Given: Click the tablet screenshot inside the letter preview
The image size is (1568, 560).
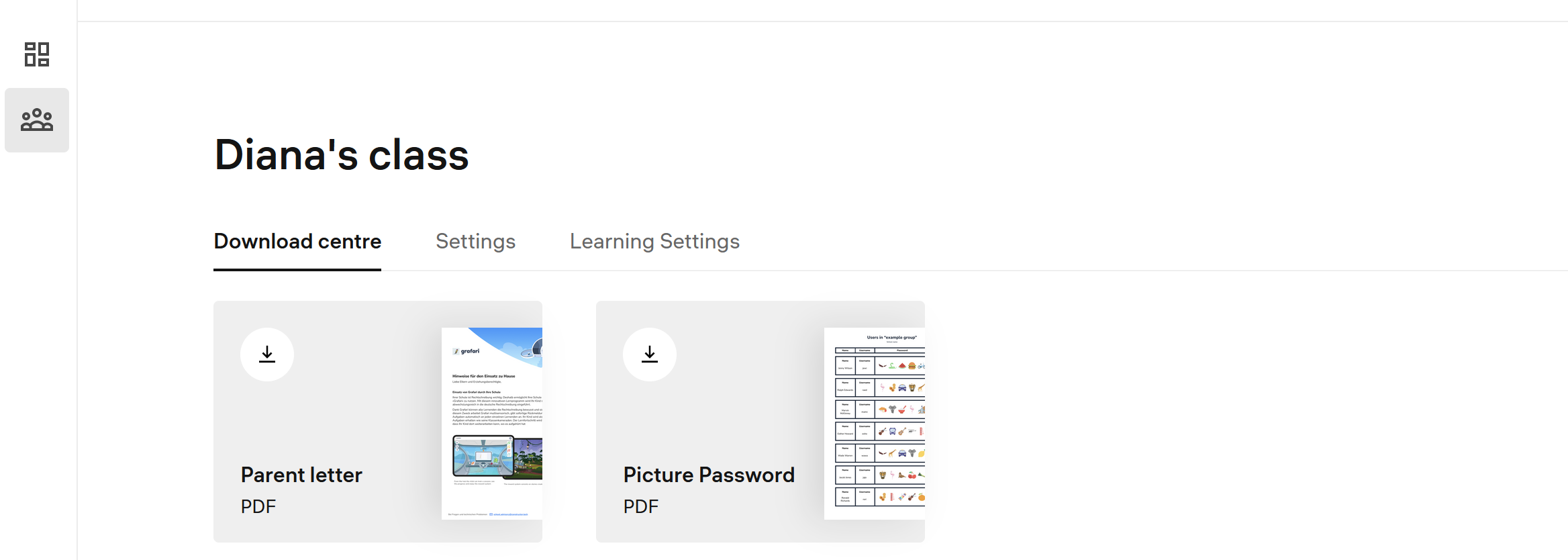Looking at the screenshot, I should coord(483,455).
